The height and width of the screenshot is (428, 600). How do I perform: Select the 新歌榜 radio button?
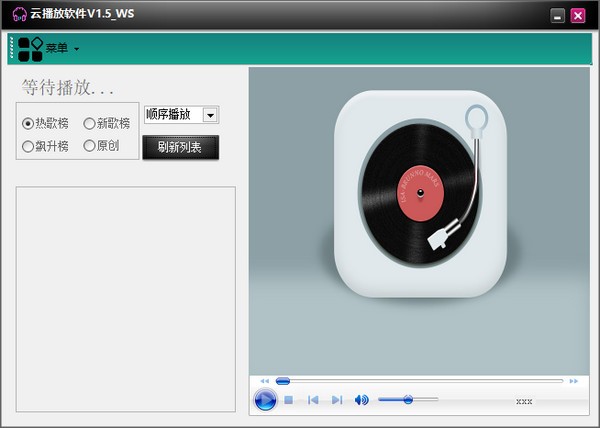tap(89, 124)
